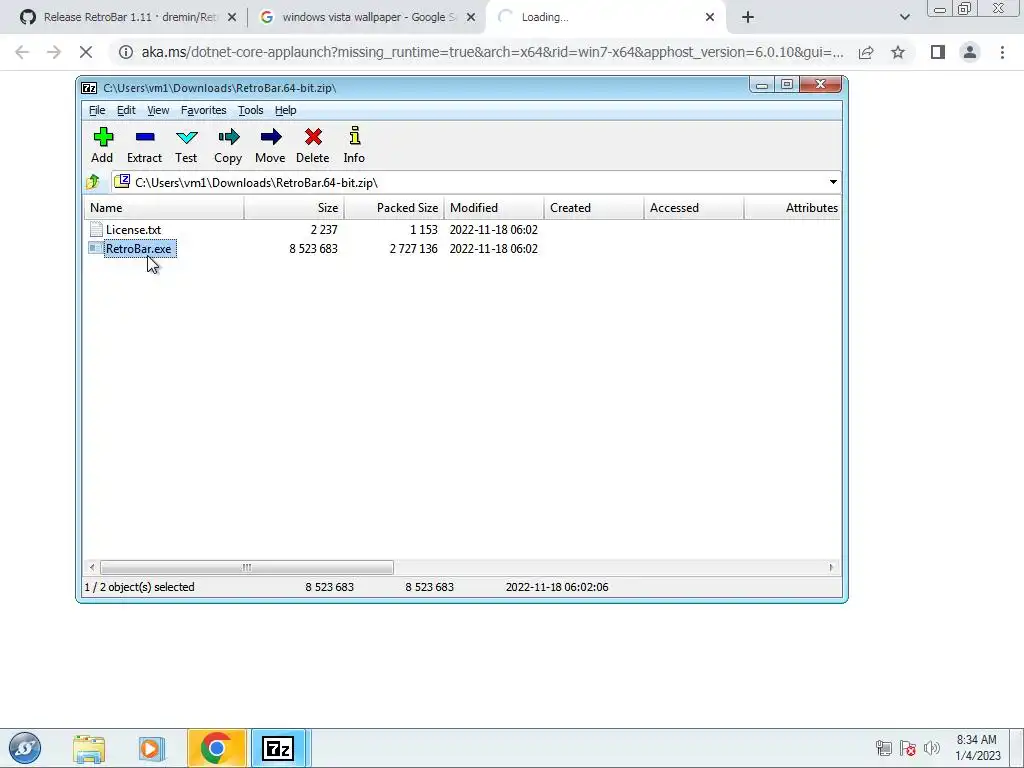Sort by the Size column header
This screenshot has width=1024, height=768.
coord(294,208)
